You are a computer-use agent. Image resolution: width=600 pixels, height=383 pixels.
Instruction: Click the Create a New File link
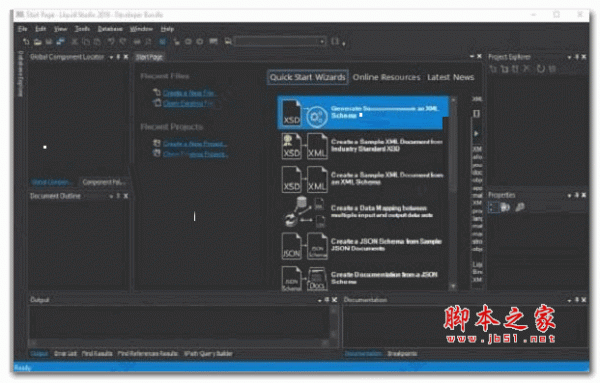[190, 93]
